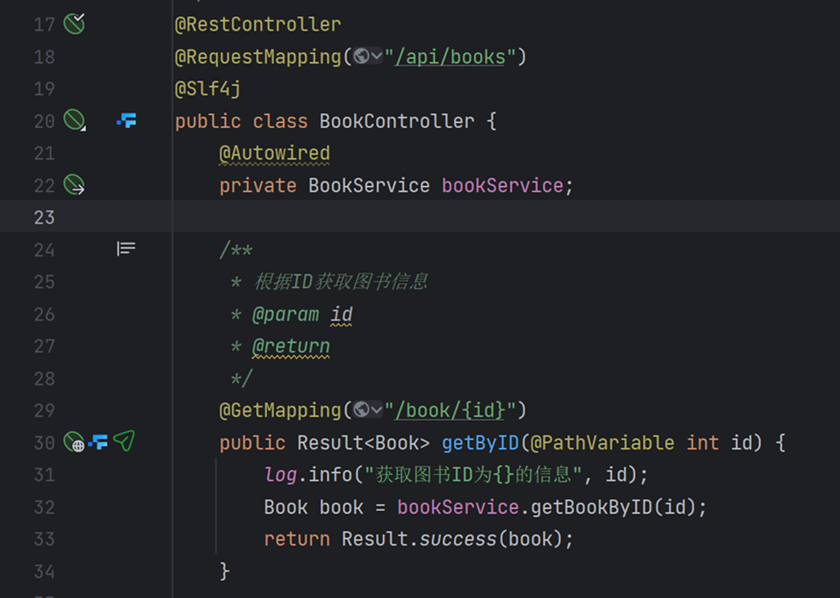Click the @Autowired annotation

(x=274, y=153)
